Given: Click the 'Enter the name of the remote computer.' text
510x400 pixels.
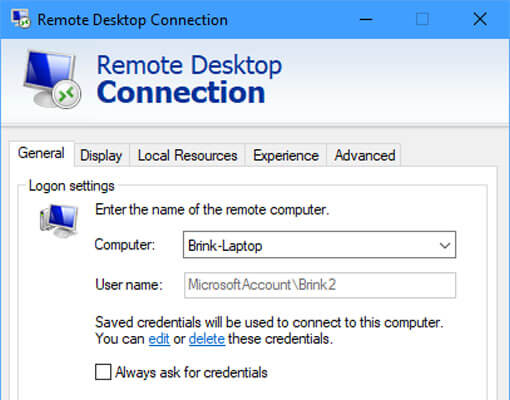Looking at the screenshot, I should tap(212, 210).
